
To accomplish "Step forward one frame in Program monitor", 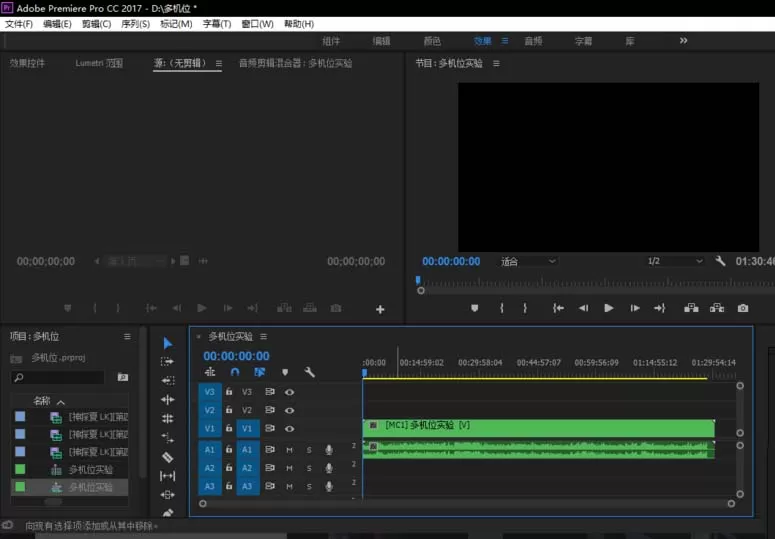I will tap(635, 308).
